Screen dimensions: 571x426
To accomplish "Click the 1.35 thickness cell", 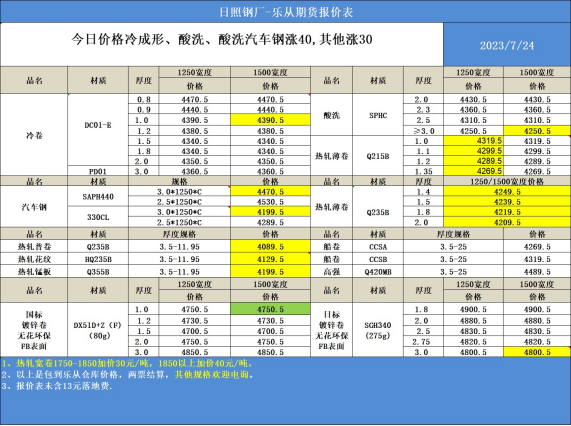I will coord(423,171).
